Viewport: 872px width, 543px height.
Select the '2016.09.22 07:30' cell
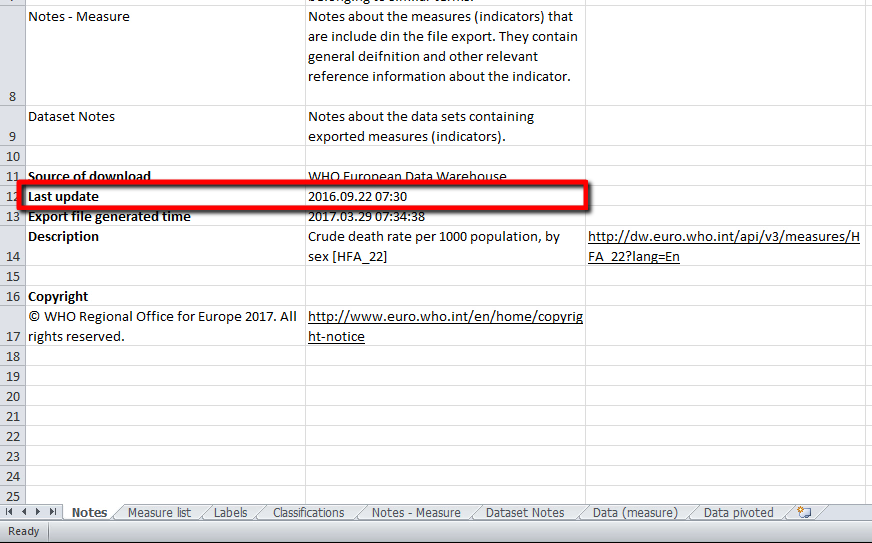click(x=445, y=196)
